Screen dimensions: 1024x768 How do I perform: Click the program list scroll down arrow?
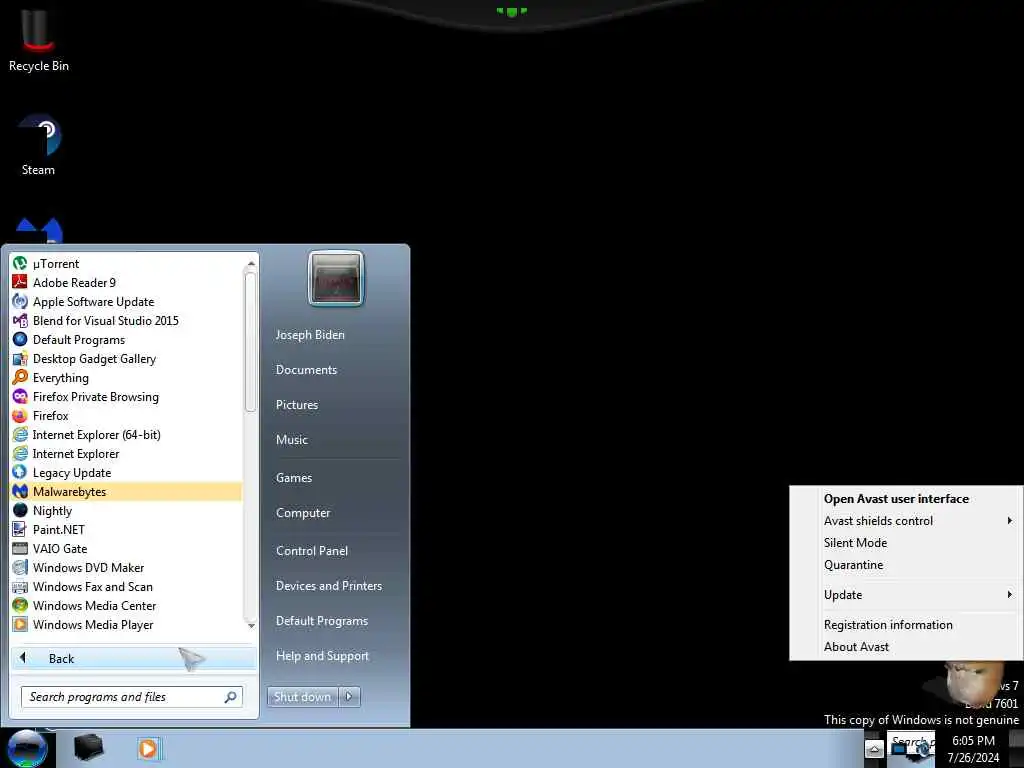[x=251, y=626]
